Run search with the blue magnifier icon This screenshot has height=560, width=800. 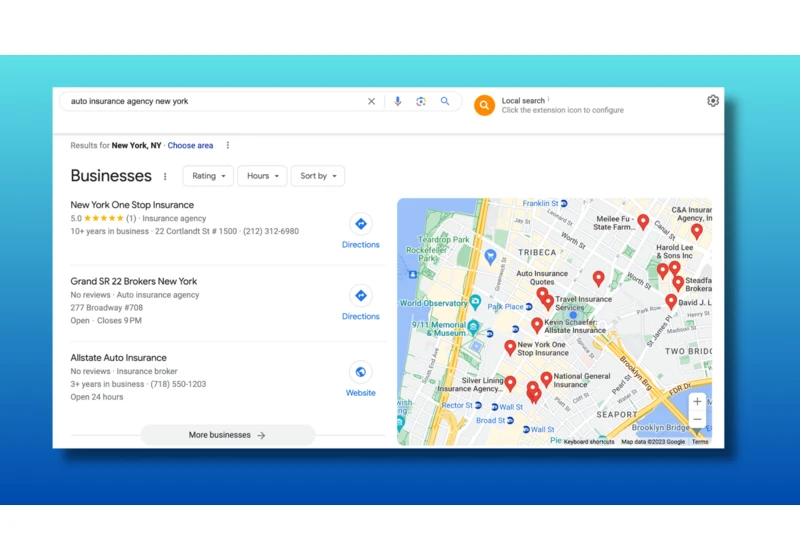pyautogui.click(x=445, y=101)
